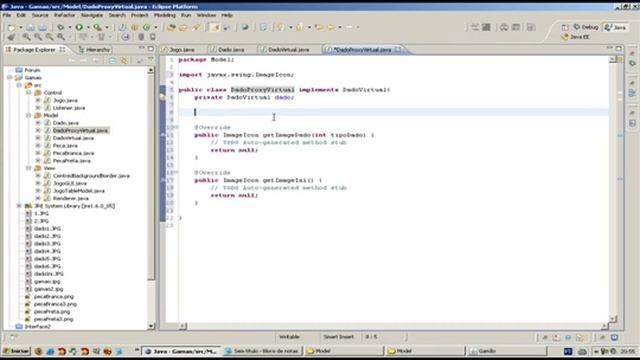
Task: Select PecaBranca.java in the tree
Action: tap(73, 153)
